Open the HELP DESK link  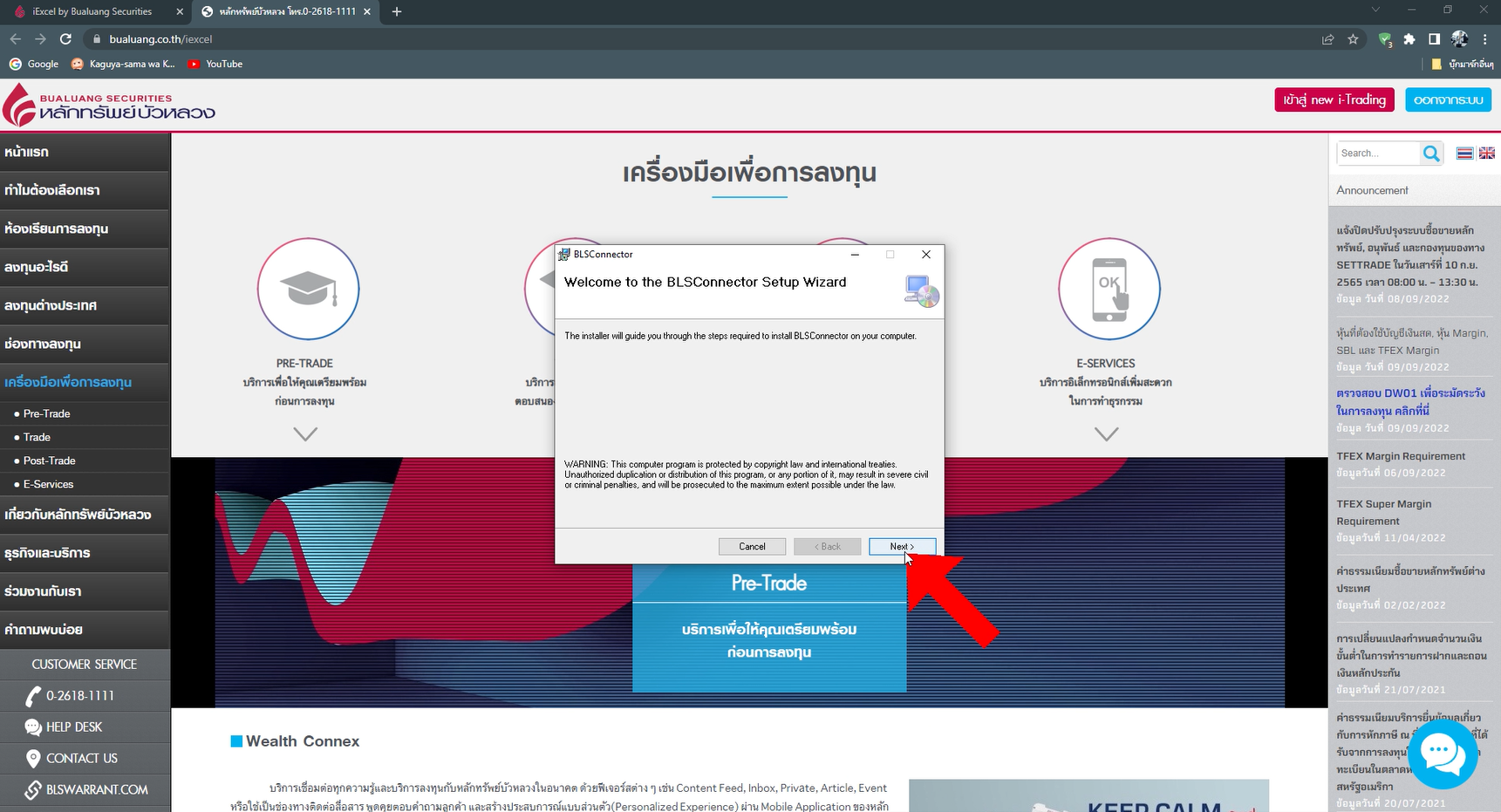click(x=85, y=727)
